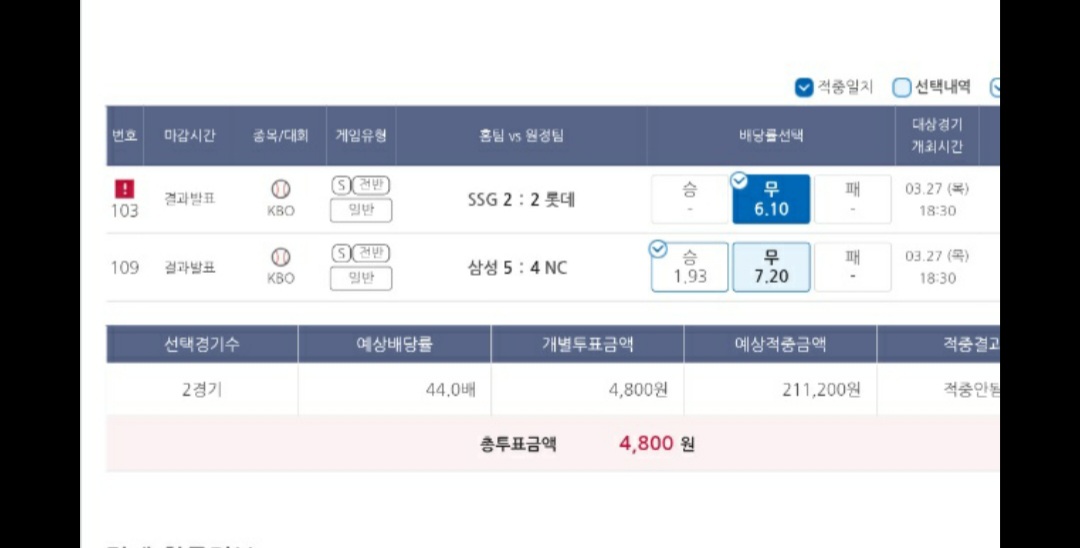Viewport: 1080px width, 548px height.
Task: Toggle the 적중일치 checkbox
Action: pos(804,87)
